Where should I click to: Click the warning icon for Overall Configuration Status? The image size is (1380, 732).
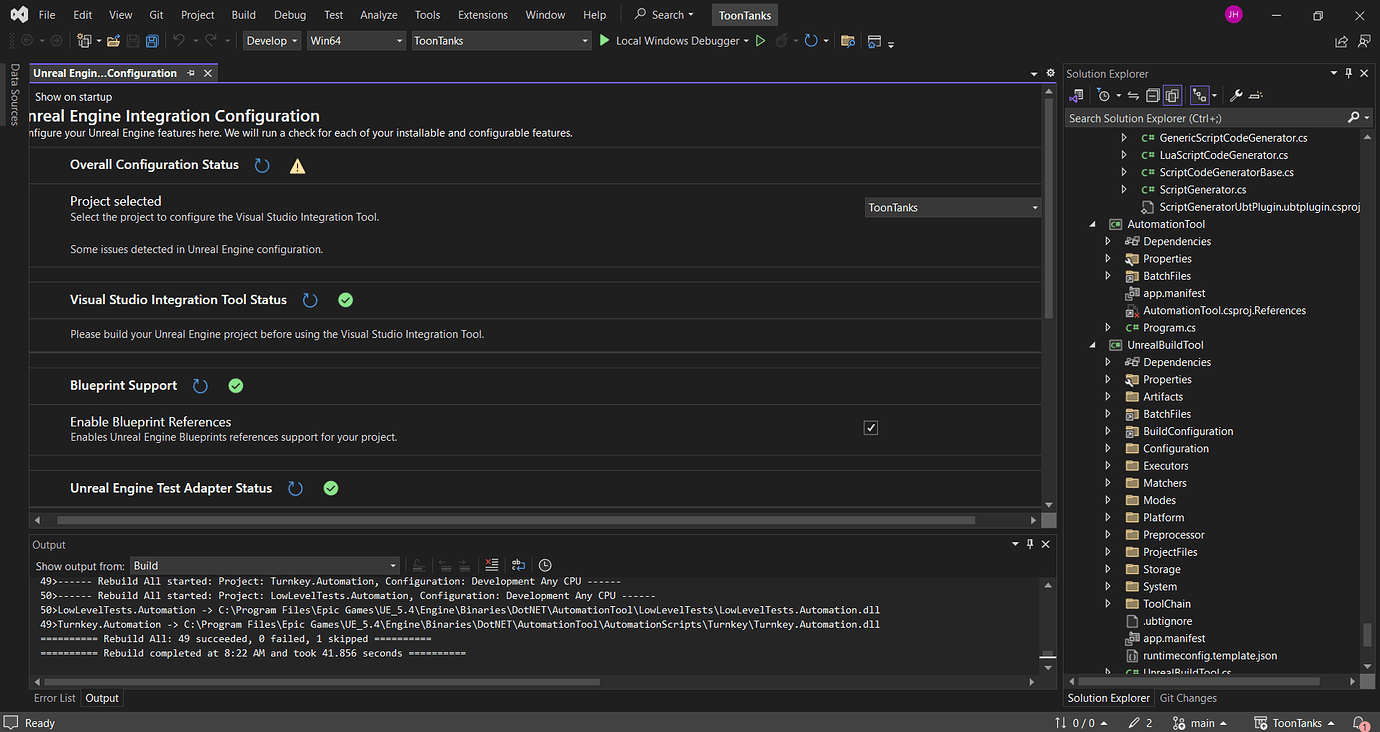tap(297, 165)
